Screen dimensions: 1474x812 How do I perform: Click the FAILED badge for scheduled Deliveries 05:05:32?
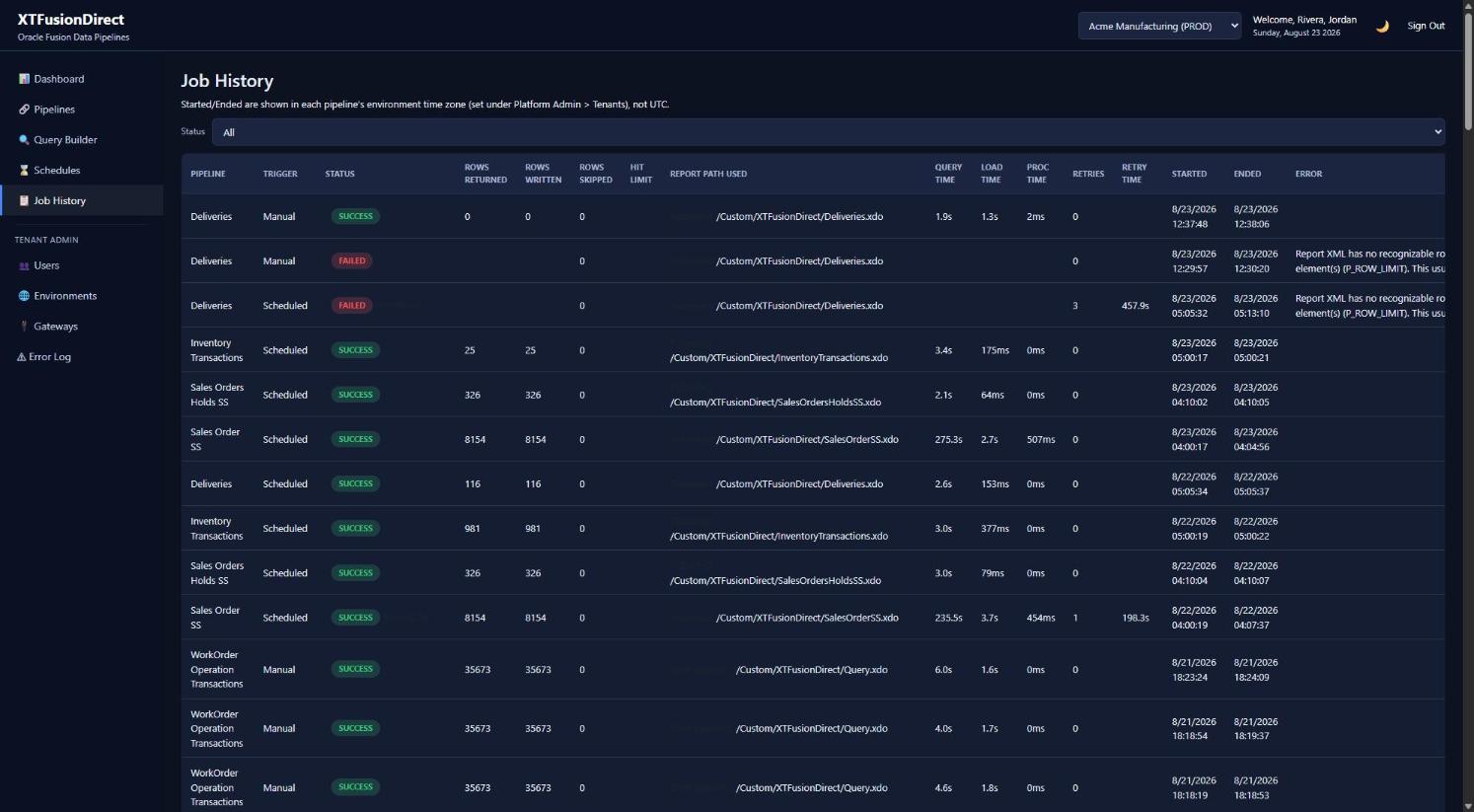[352, 305]
